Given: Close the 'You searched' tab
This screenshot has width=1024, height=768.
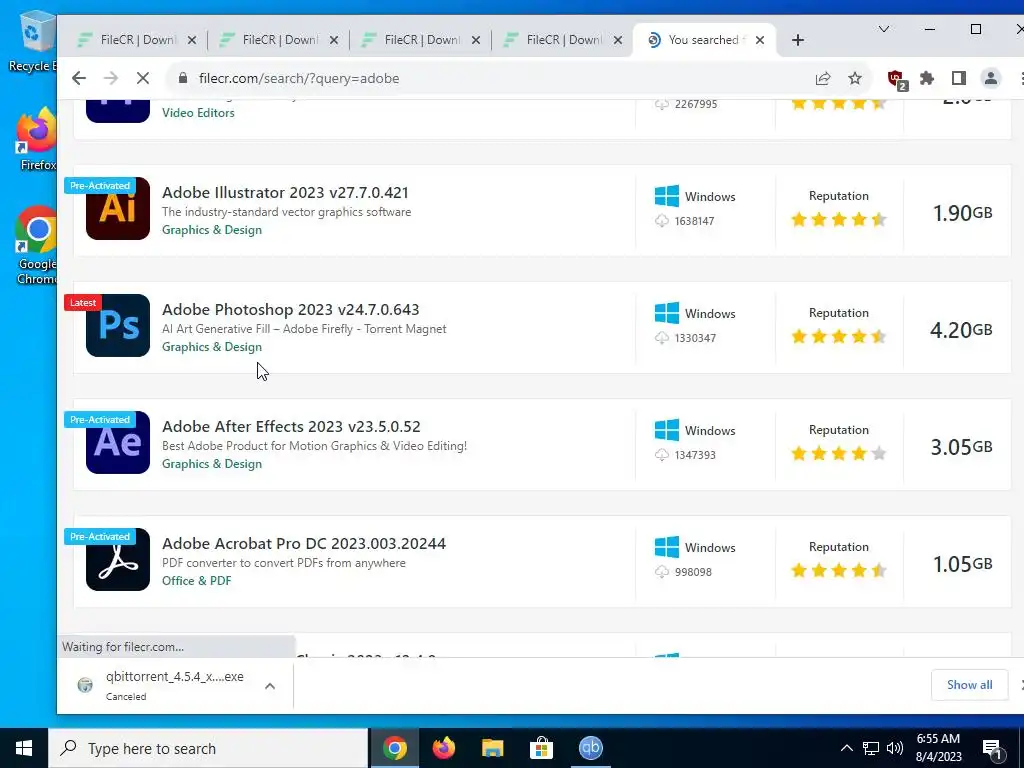Looking at the screenshot, I should (760, 40).
